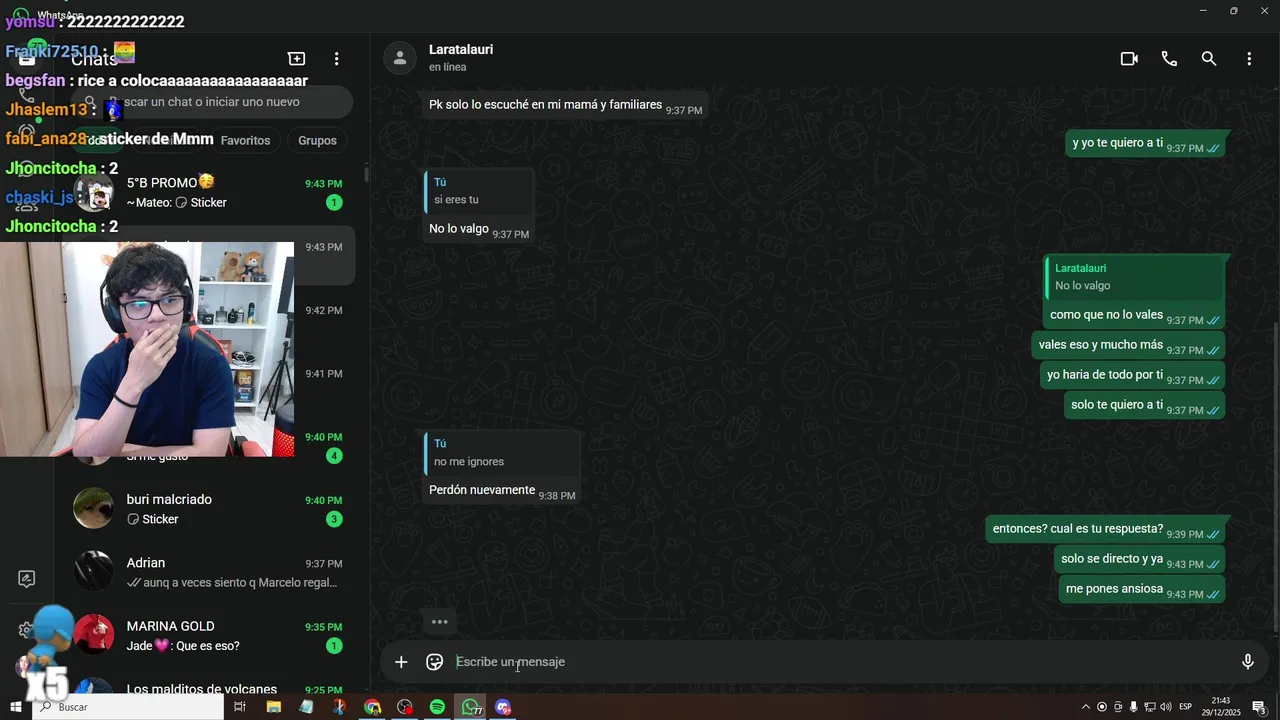Open the emoji and sticker picker
Screen dimensions: 1280x720
click(x=434, y=662)
